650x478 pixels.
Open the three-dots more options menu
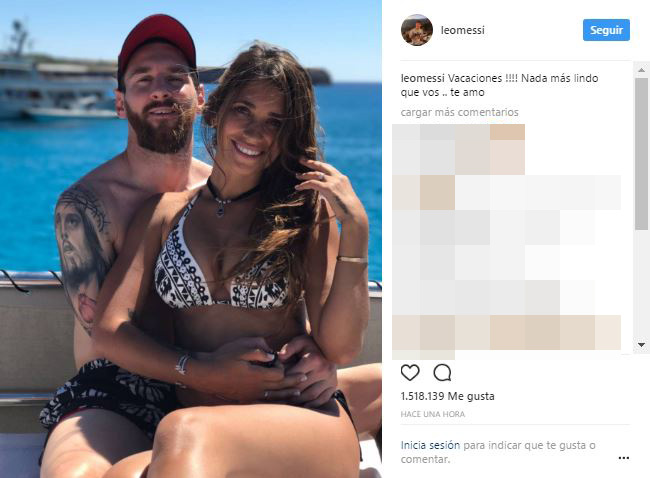623,458
